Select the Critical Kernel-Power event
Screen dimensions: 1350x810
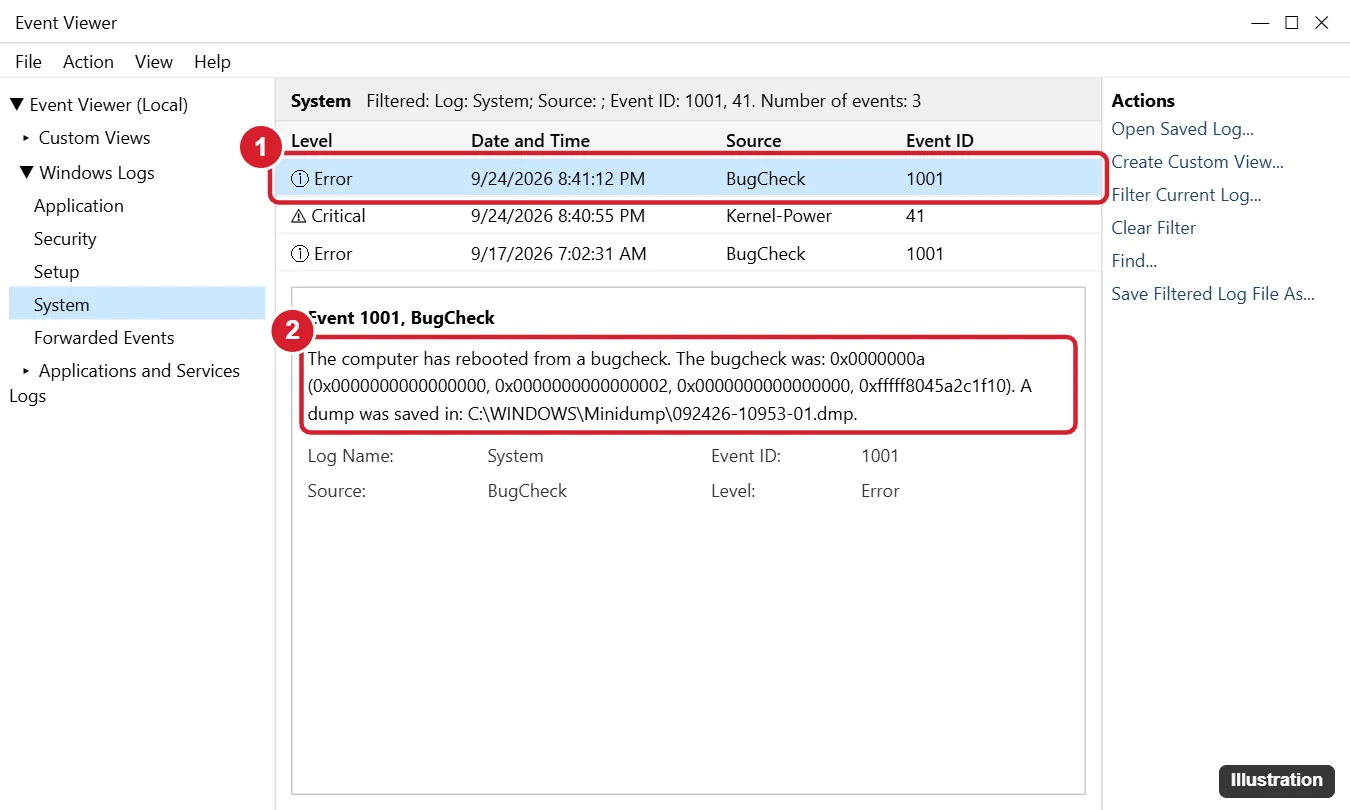pos(688,216)
